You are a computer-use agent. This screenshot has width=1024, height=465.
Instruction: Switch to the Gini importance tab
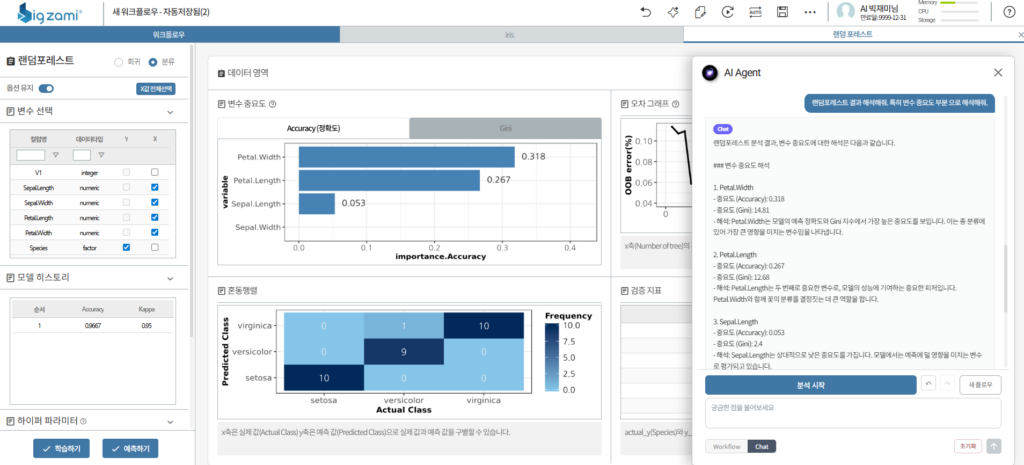pyautogui.click(x=505, y=129)
